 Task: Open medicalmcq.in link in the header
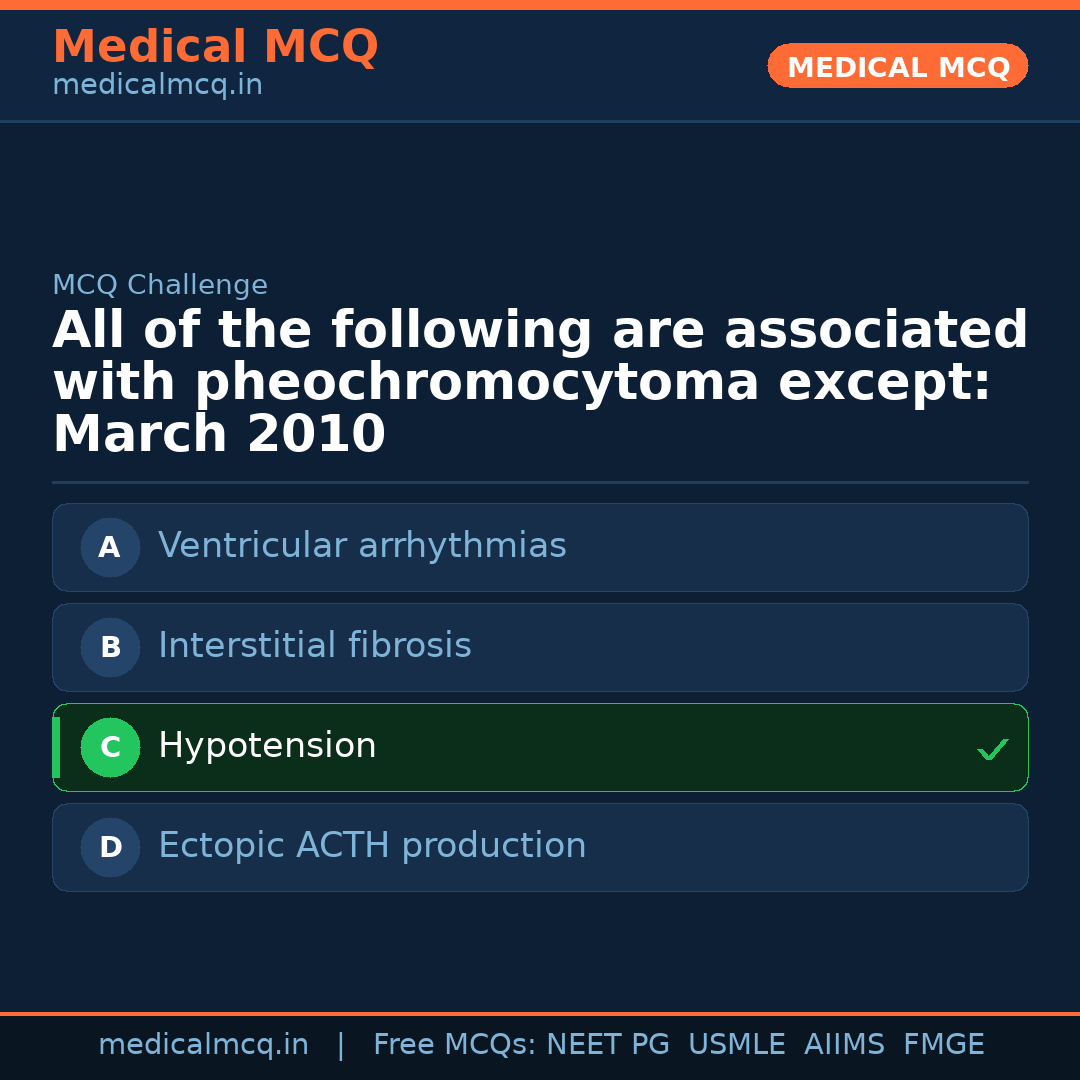tap(157, 86)
